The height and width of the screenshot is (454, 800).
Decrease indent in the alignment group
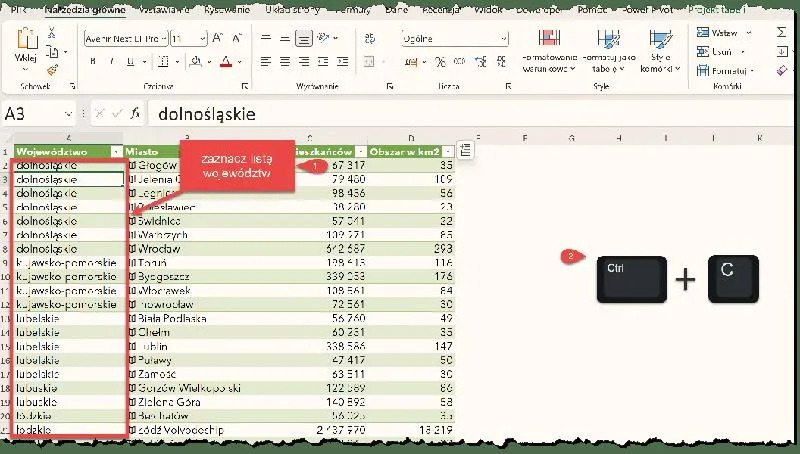click(x=323, y=62)
